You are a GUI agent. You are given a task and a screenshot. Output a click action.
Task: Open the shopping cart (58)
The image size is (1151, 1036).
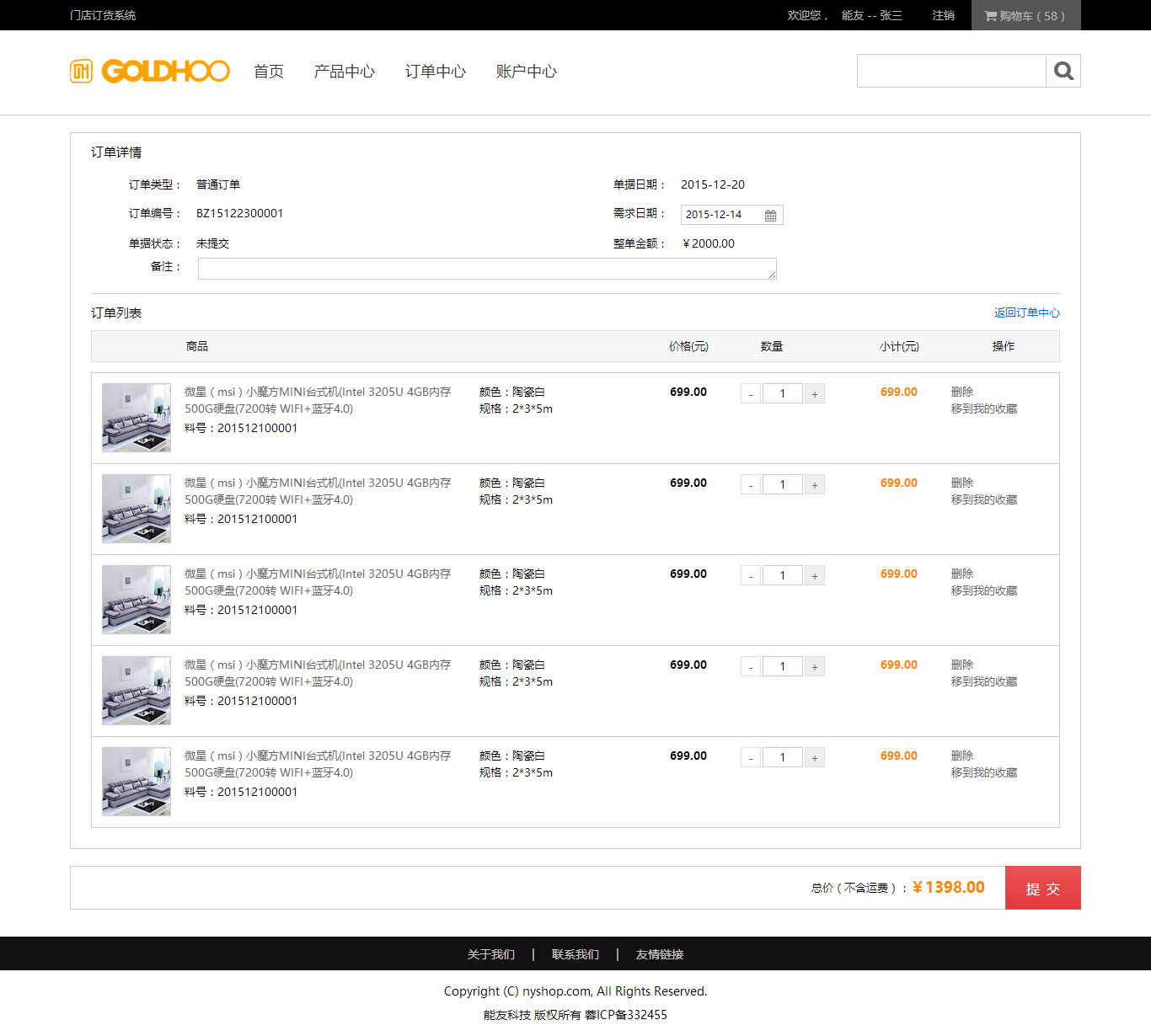(x=1025, y=15)
